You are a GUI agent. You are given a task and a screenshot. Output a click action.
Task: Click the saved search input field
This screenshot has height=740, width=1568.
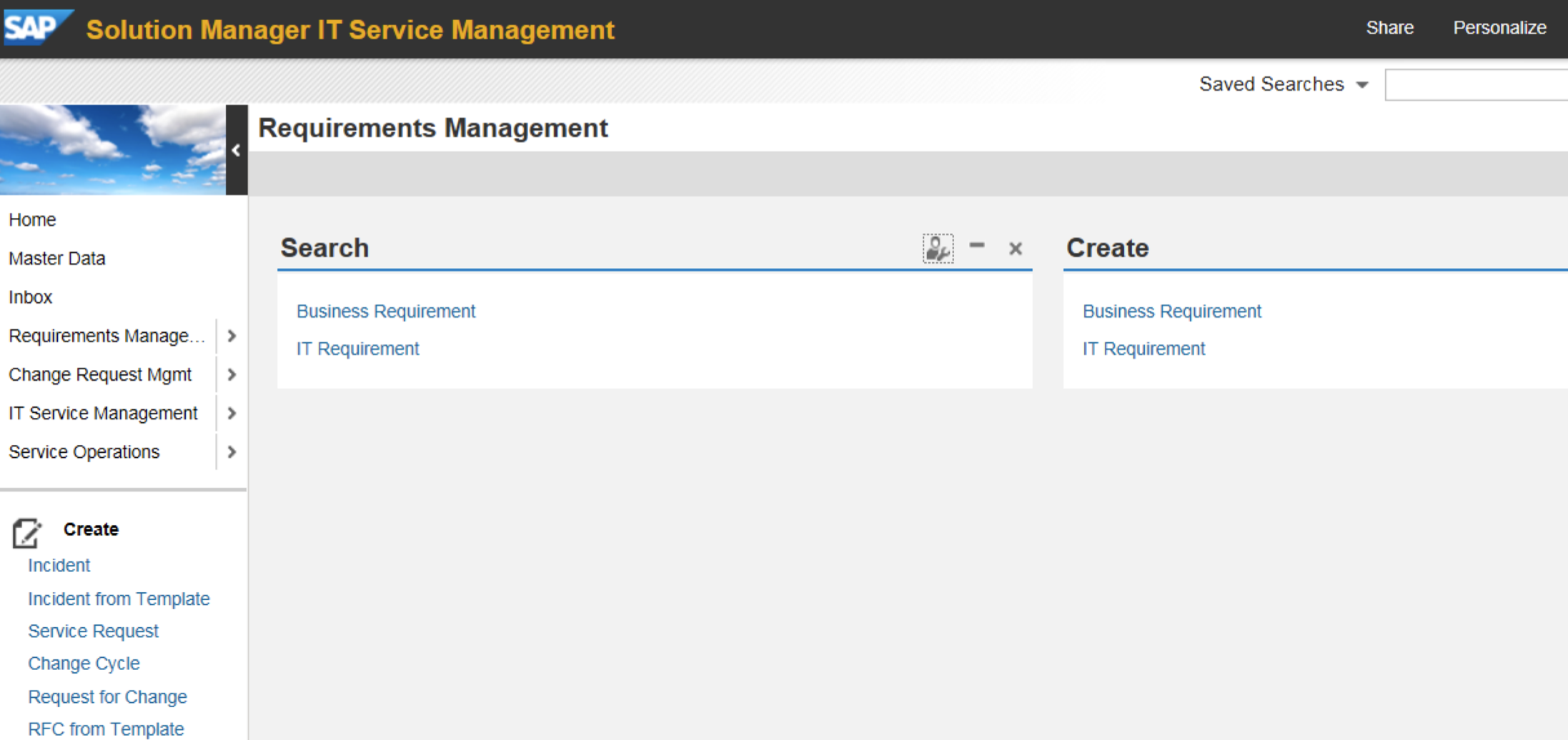(1476, 85)
